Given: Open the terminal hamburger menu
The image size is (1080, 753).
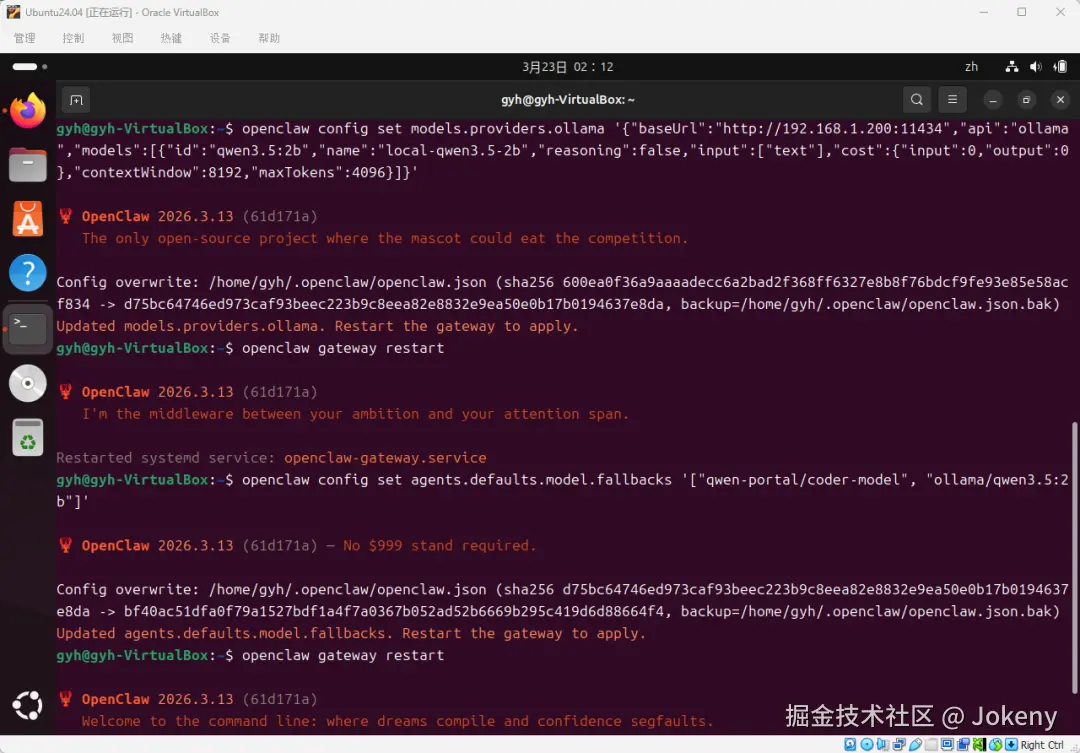Looking at the screenshot, I should click(x=953, y=100).
